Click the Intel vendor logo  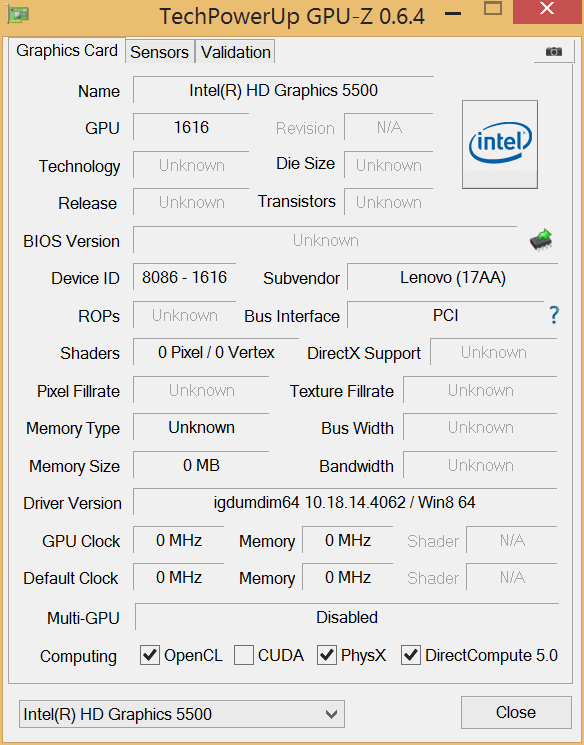pos(500,144)
